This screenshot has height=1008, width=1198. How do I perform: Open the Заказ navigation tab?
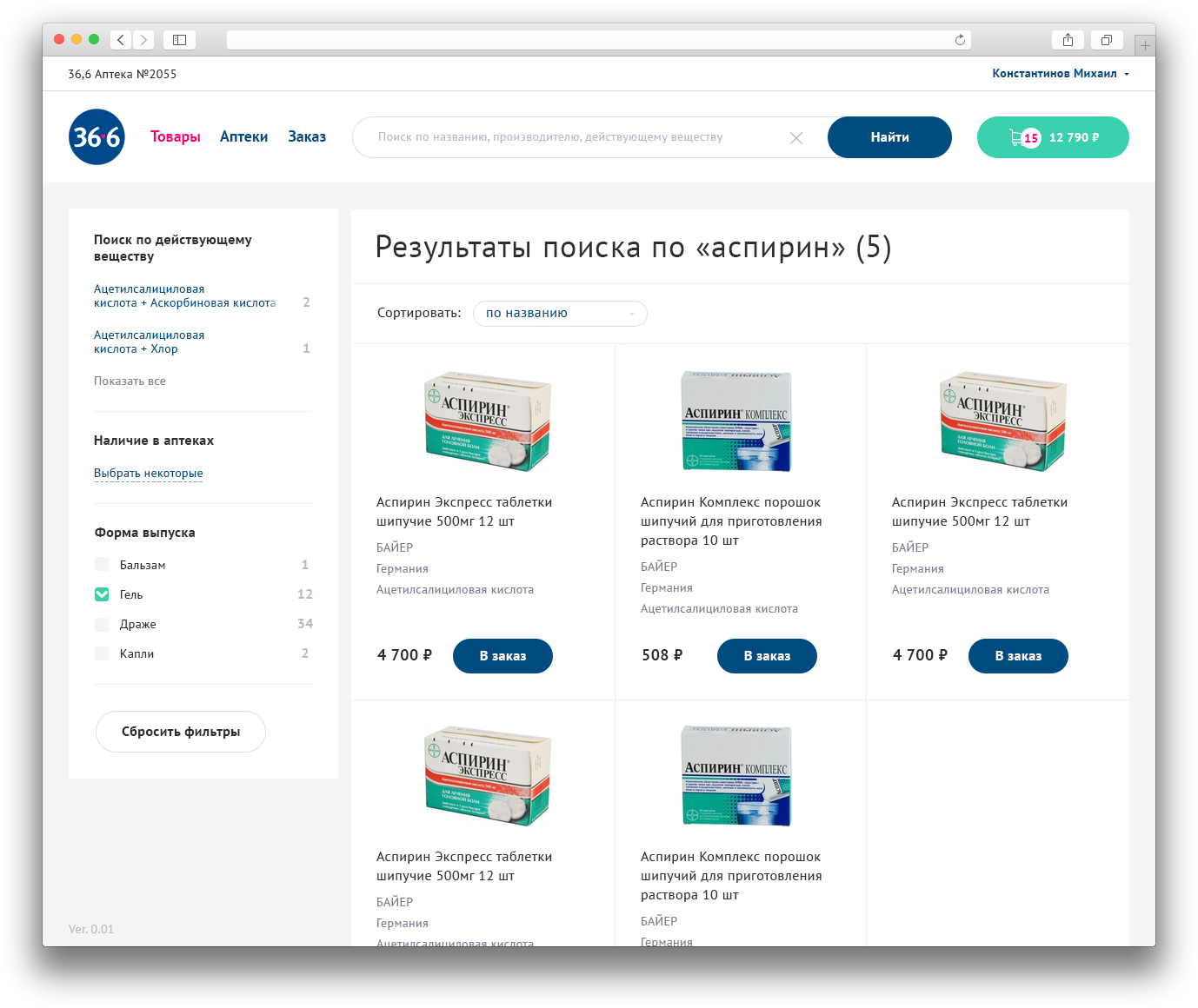307,136
